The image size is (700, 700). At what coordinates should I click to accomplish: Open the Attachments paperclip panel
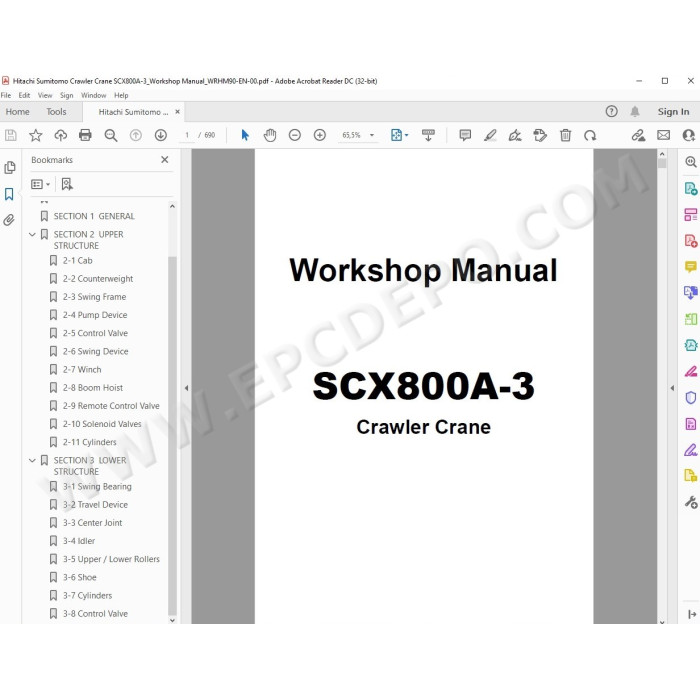coord(9,220)
